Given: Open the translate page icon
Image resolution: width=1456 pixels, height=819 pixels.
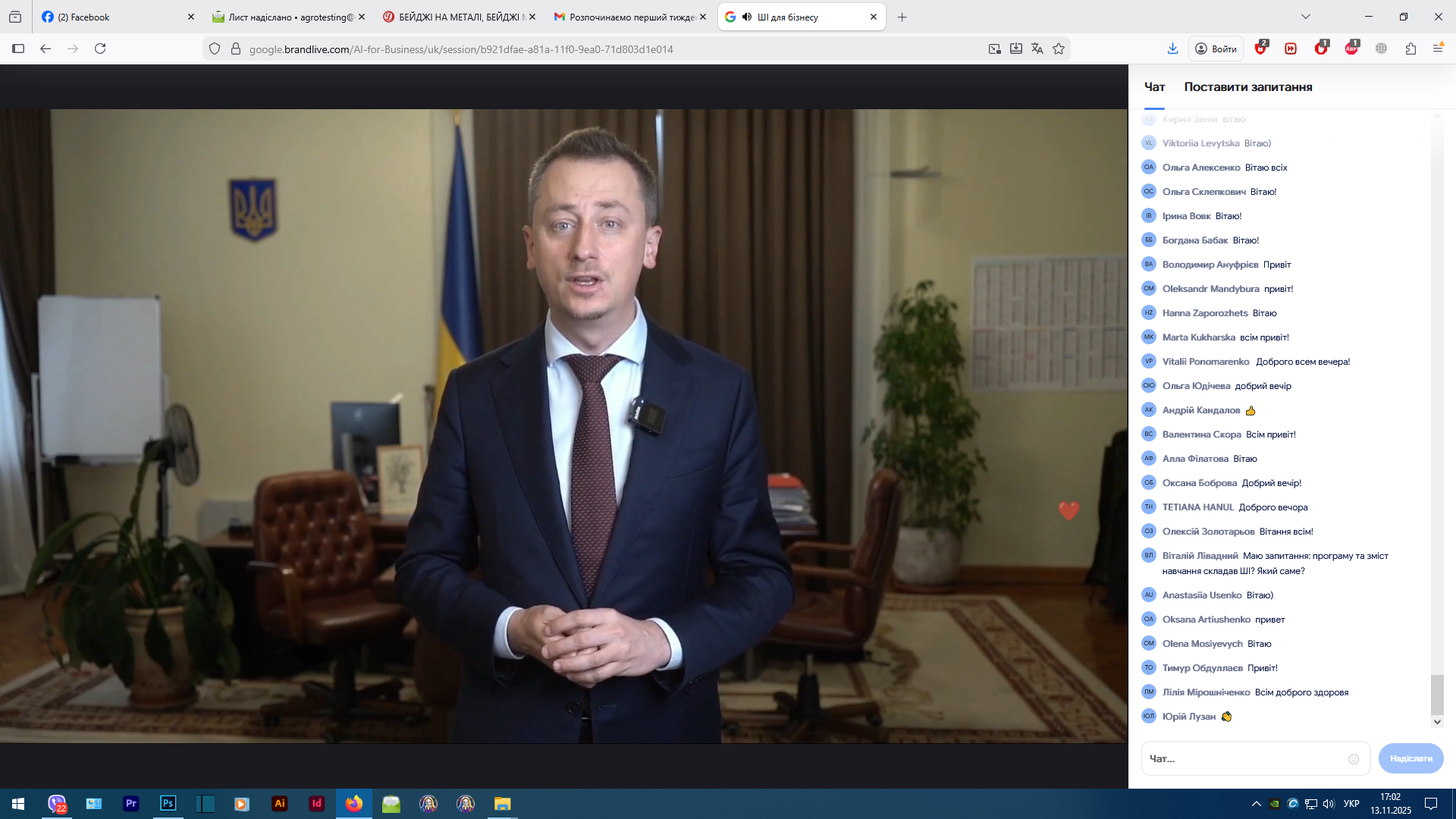Looking at the screenshot, I should click(1037, 49).
